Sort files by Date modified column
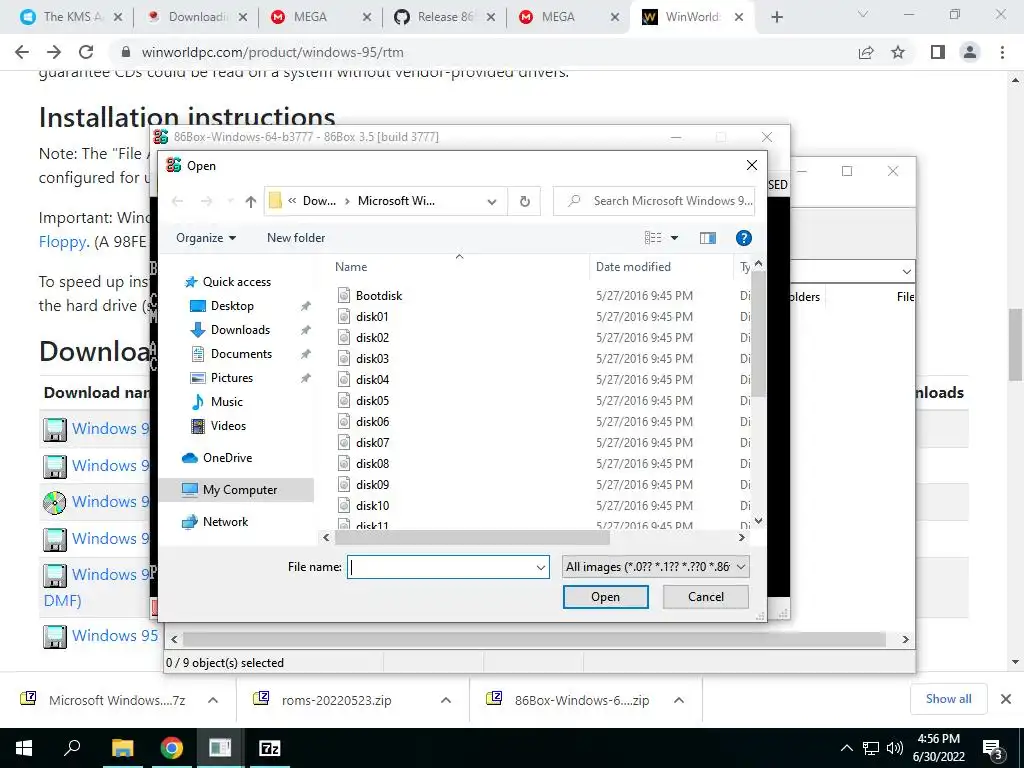Image resolution: width=1024 pixels, height=768 pixels. click(633, 266)
